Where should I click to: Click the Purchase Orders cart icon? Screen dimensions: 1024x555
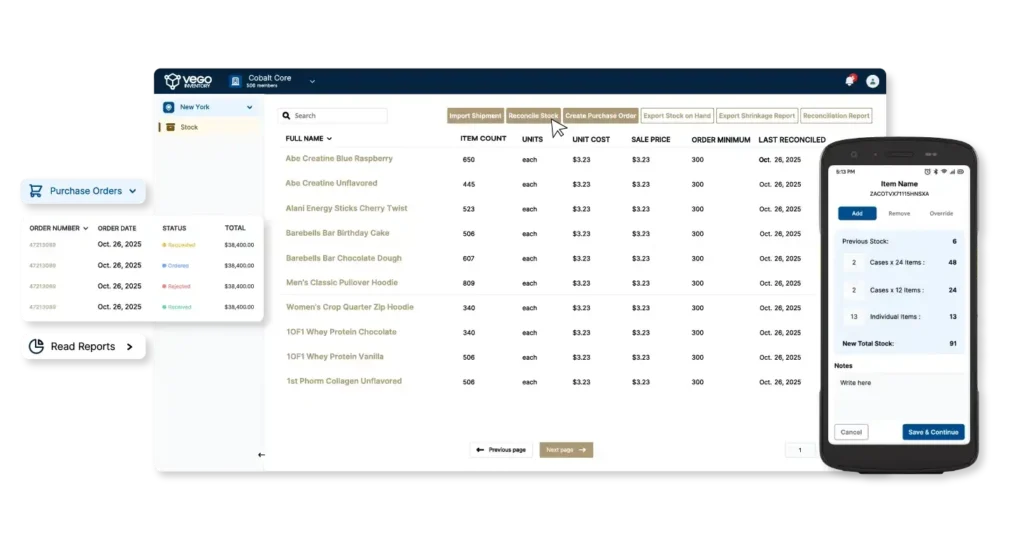pos(36,191)
